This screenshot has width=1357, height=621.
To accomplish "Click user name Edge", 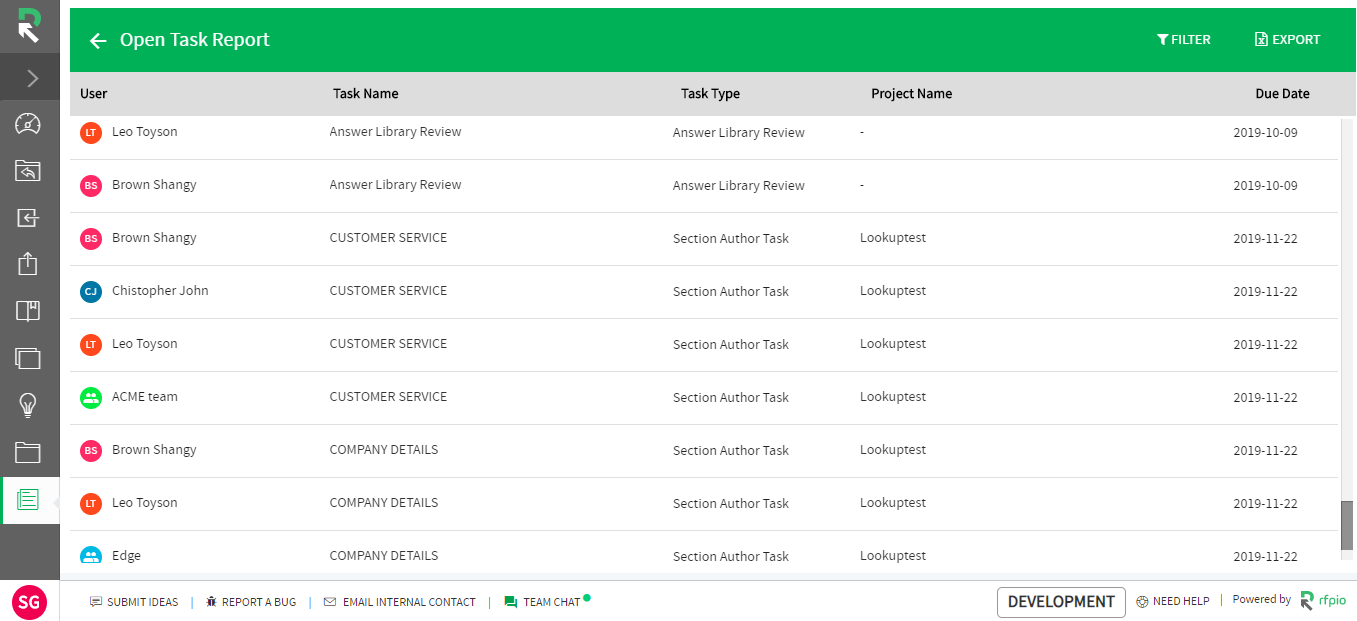I will [126, 556].
